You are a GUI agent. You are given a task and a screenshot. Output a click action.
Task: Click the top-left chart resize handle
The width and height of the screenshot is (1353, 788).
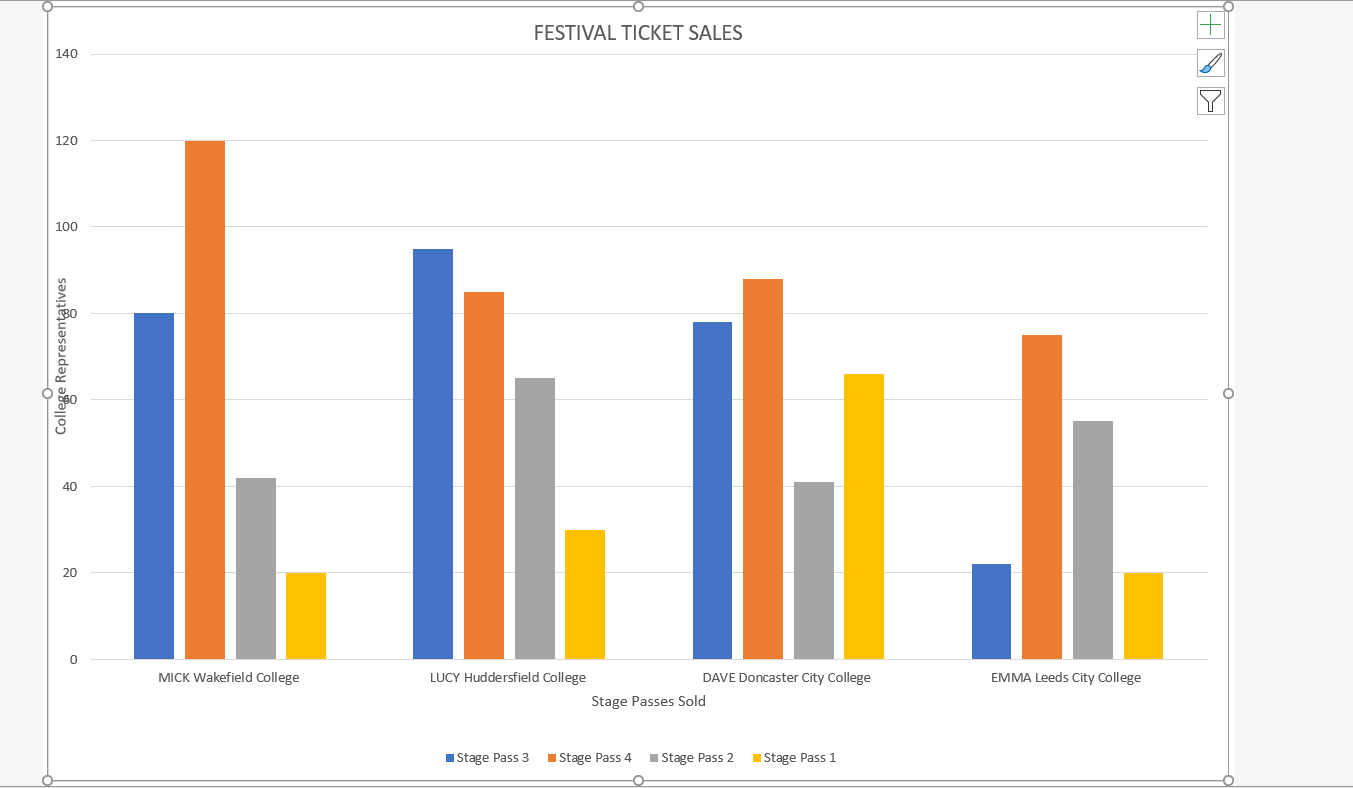click(47, 6)
